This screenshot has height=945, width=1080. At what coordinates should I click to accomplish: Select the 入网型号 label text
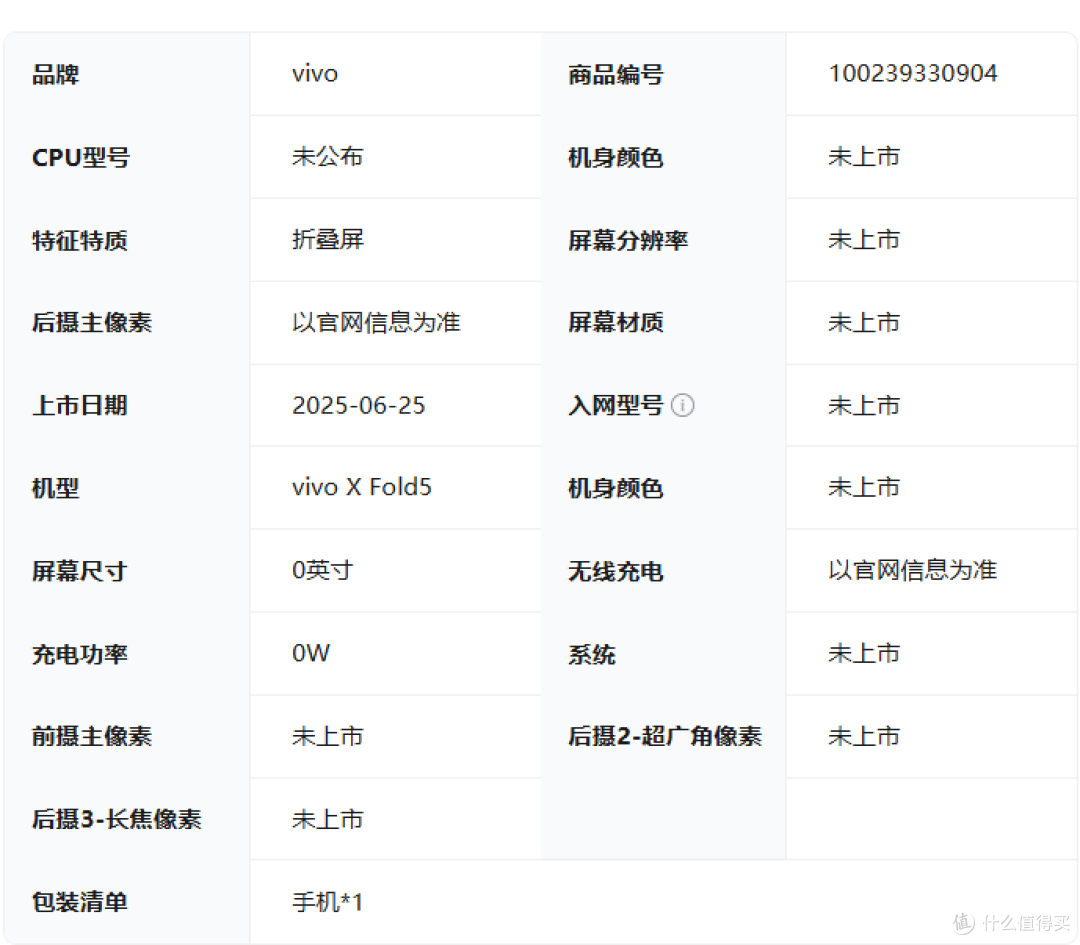coord(615,405)
